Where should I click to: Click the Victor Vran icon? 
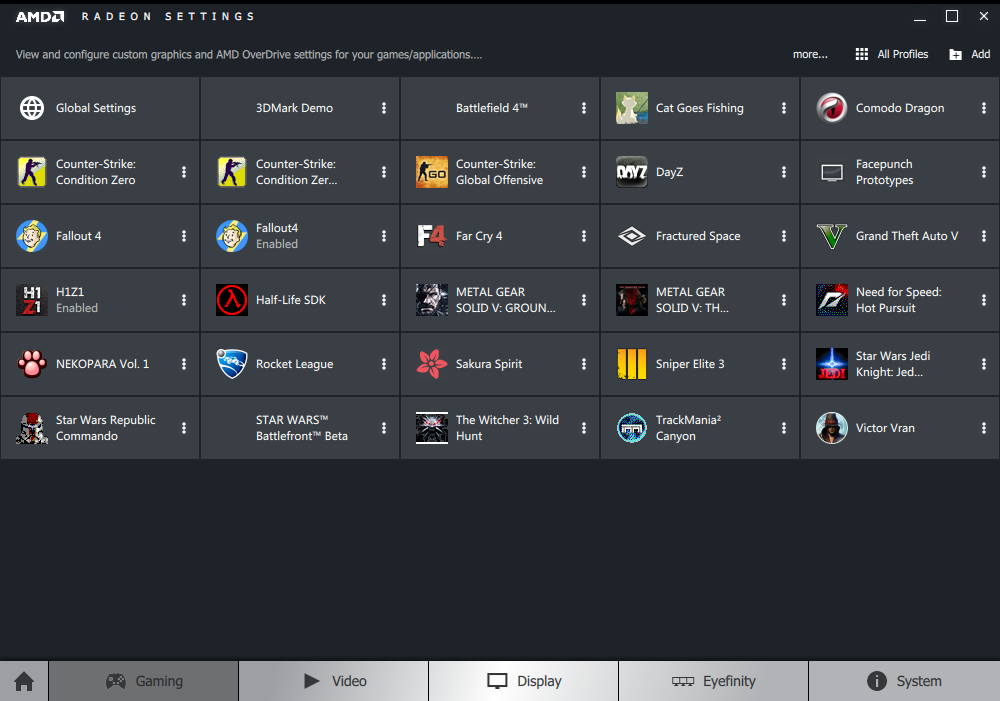tap(832, 428)
